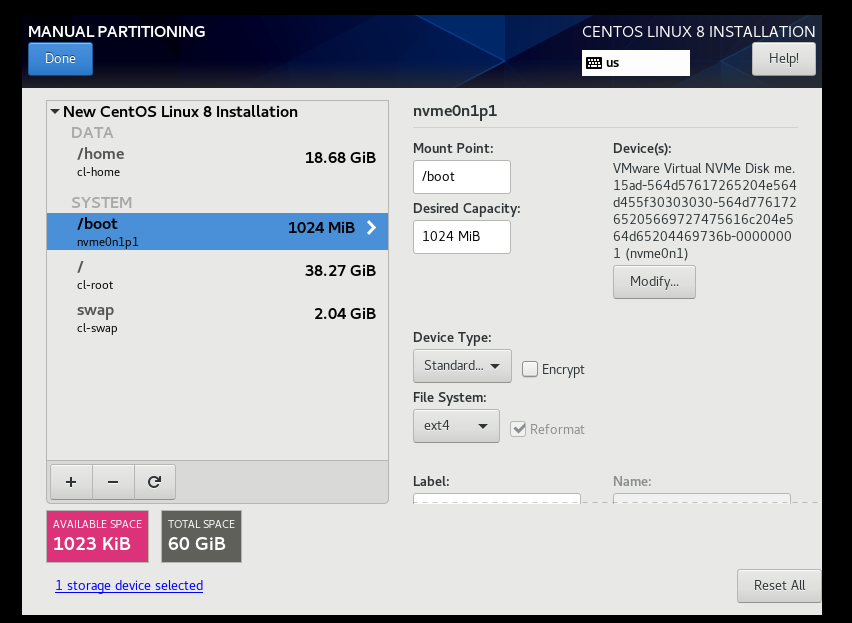Click the 2.04 GiB swap size value
Image resolution: width=852 pixels, height=623 pixels.
[x=345, y=313]
